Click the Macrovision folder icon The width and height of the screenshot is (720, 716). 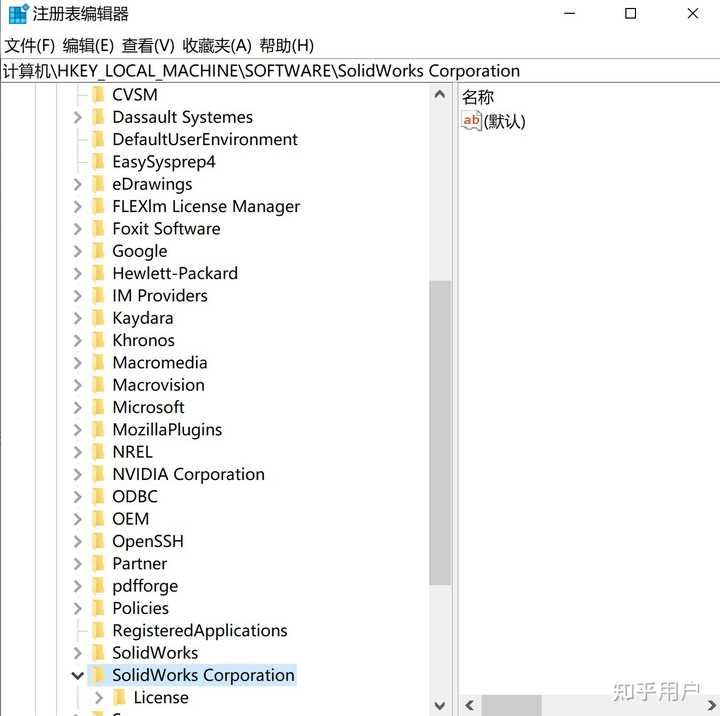(98, 385)
